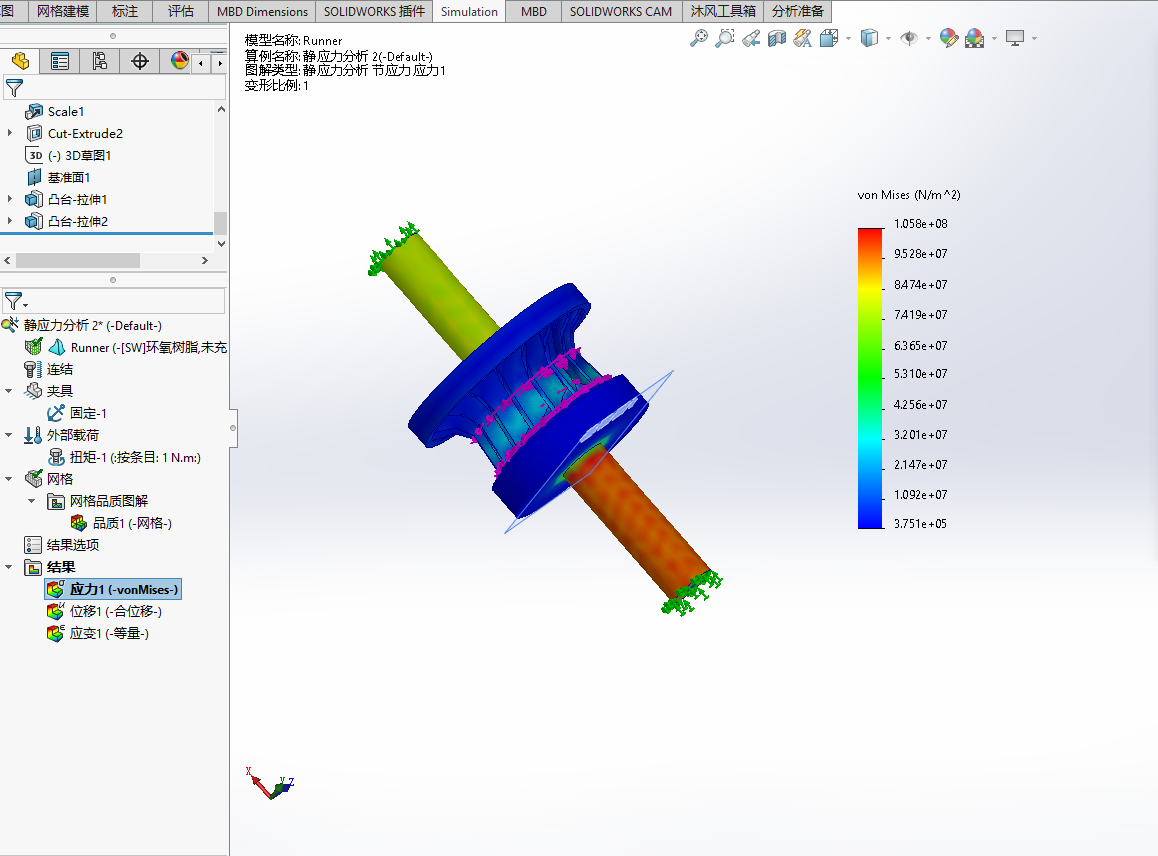Click Section View icon
The height and width of the screenshot is (856, 1158).
click(x=777, y=38)
